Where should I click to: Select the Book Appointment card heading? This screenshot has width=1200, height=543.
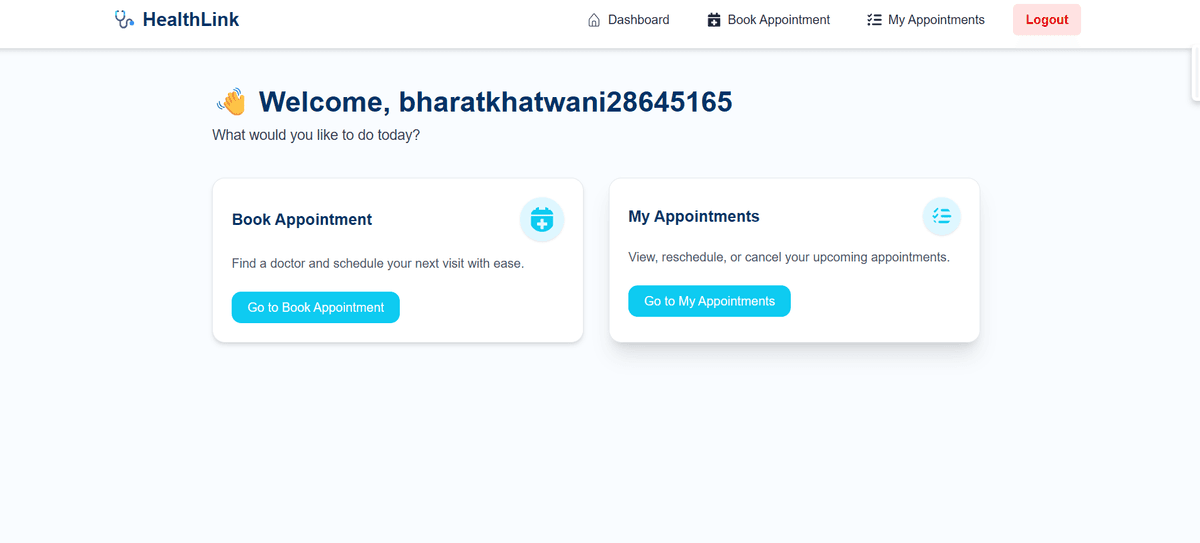[302, 219]
